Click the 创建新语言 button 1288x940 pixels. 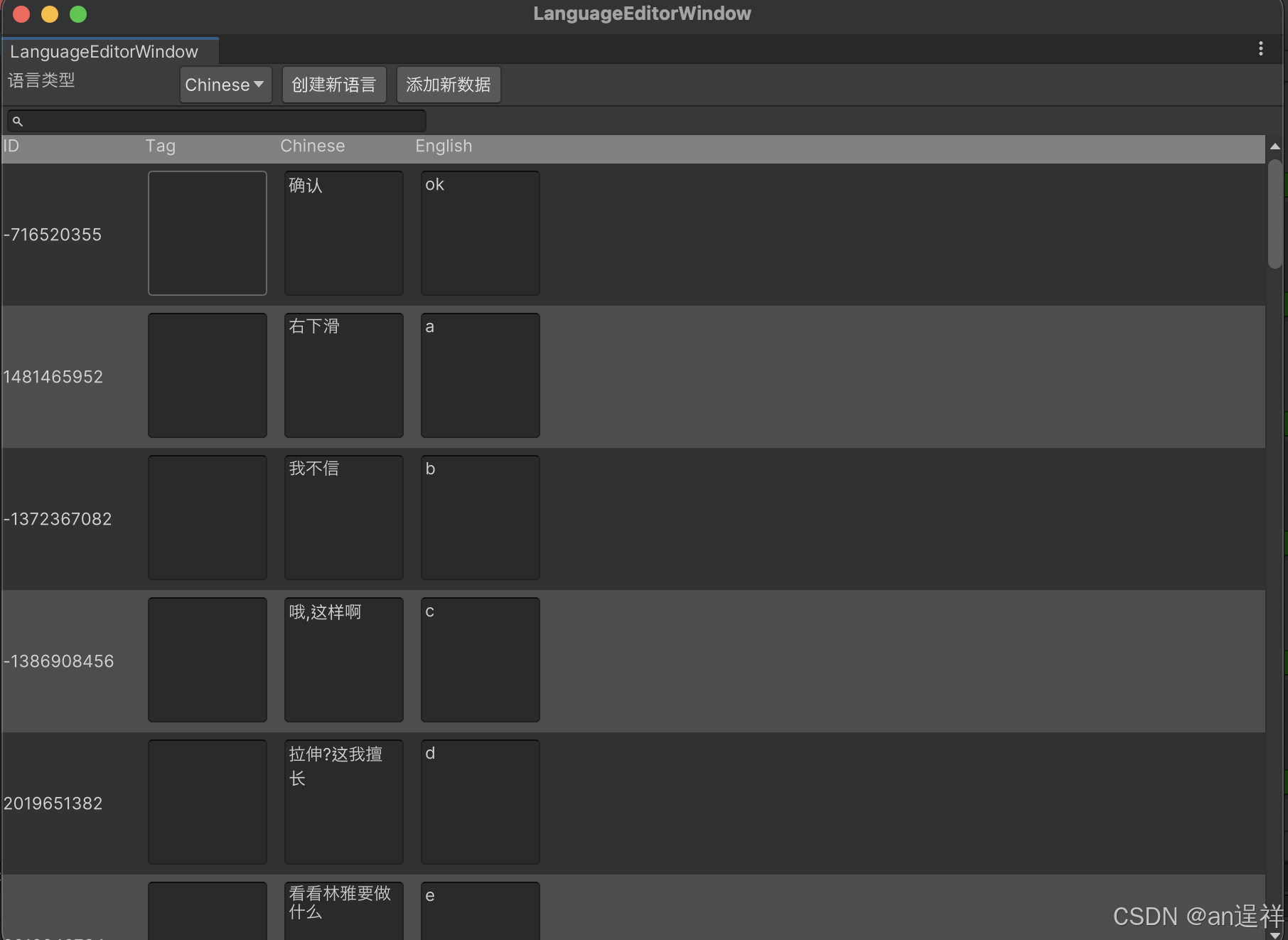pyautogui.click(x=333, y=85)
